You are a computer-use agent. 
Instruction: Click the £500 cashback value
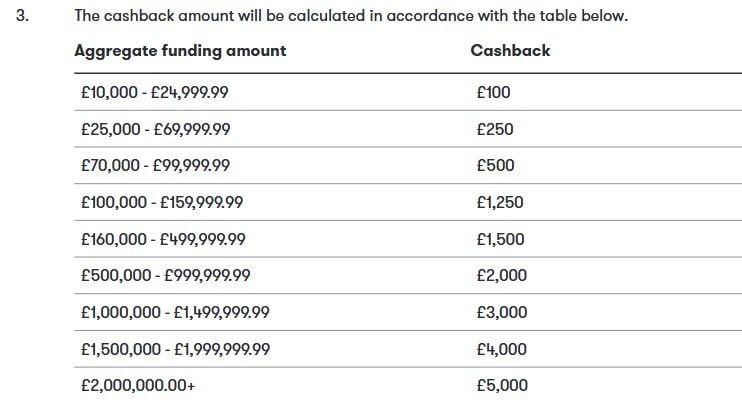(495, 166)
